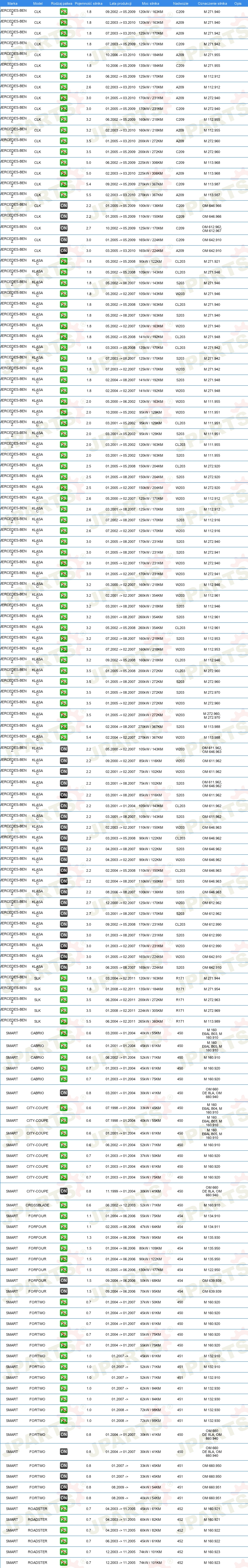Click the petrol icon for CITY-COUPE 52kW / 71KM
248x1568 pixels.
click(x=63, y=1145)
